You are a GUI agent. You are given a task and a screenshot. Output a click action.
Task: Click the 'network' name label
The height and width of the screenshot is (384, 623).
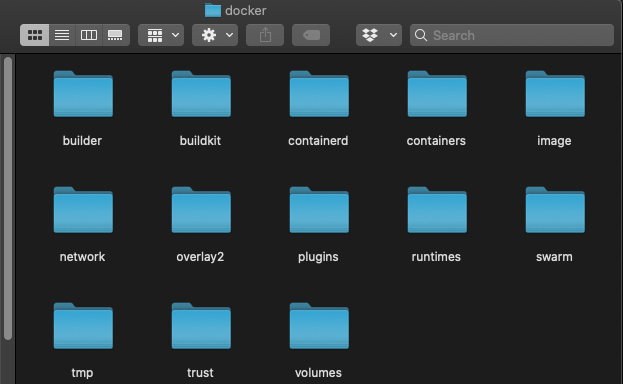click(82, 257)
